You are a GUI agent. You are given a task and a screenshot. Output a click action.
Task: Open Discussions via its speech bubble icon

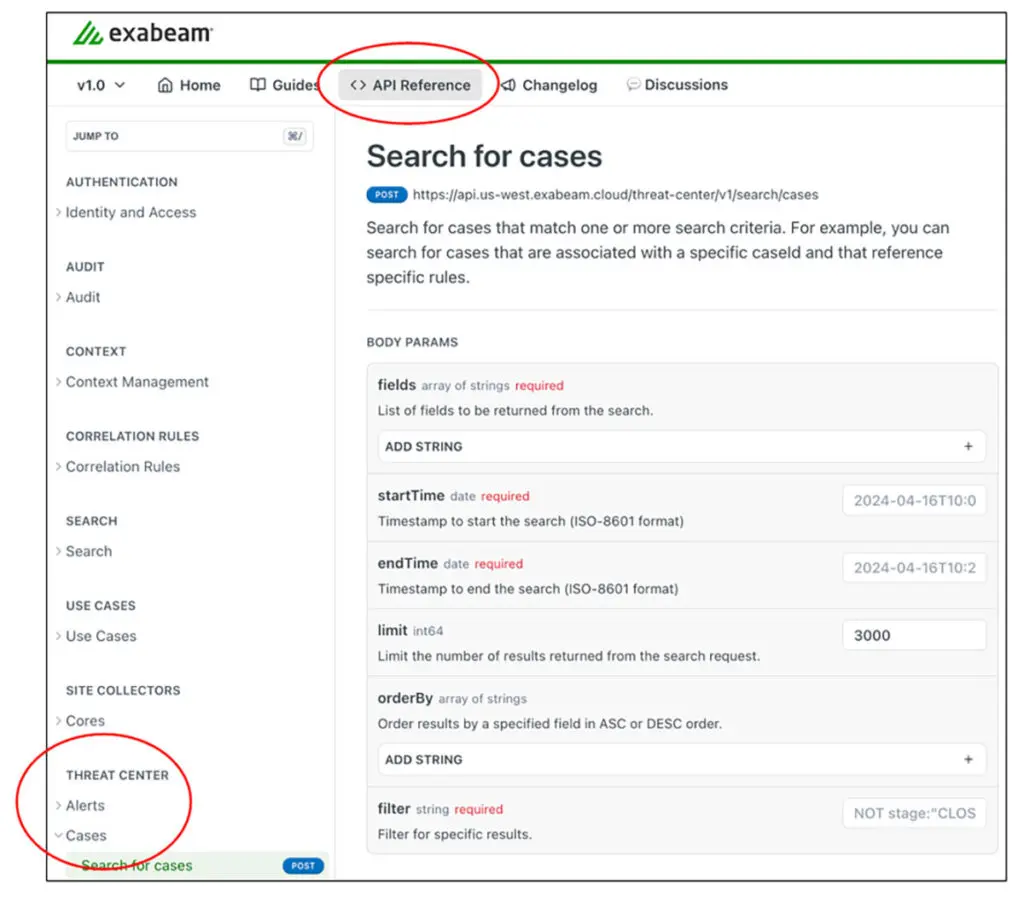[x=634, y=85]
